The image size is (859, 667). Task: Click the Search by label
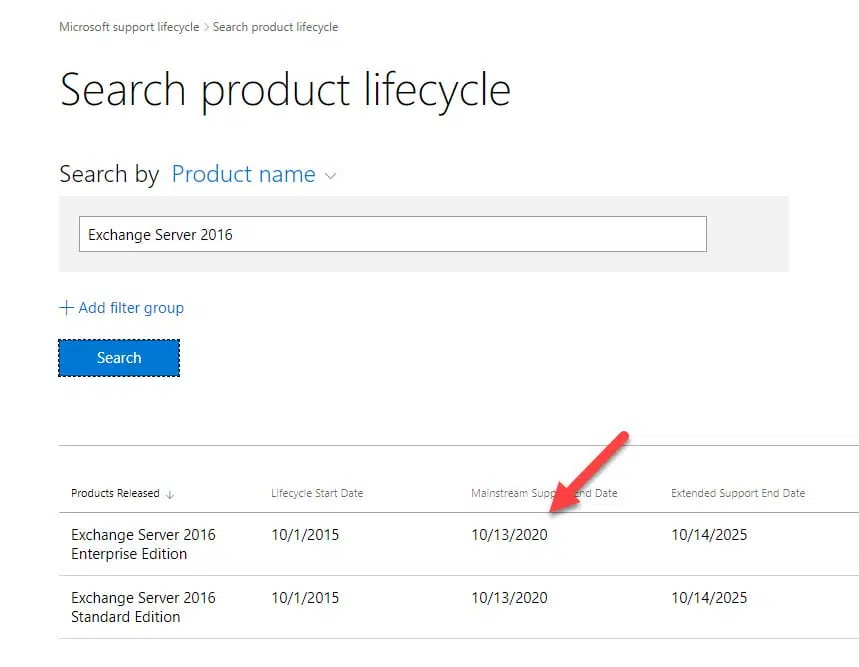pos(109,174)
